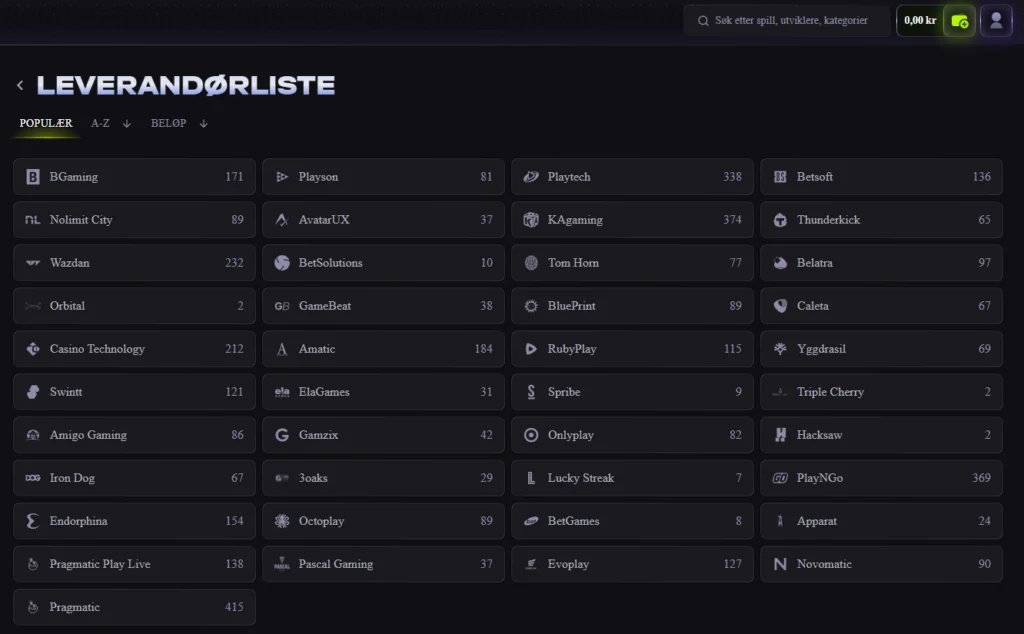Toggle Beløp sort direction arrow

coord(204,123)
